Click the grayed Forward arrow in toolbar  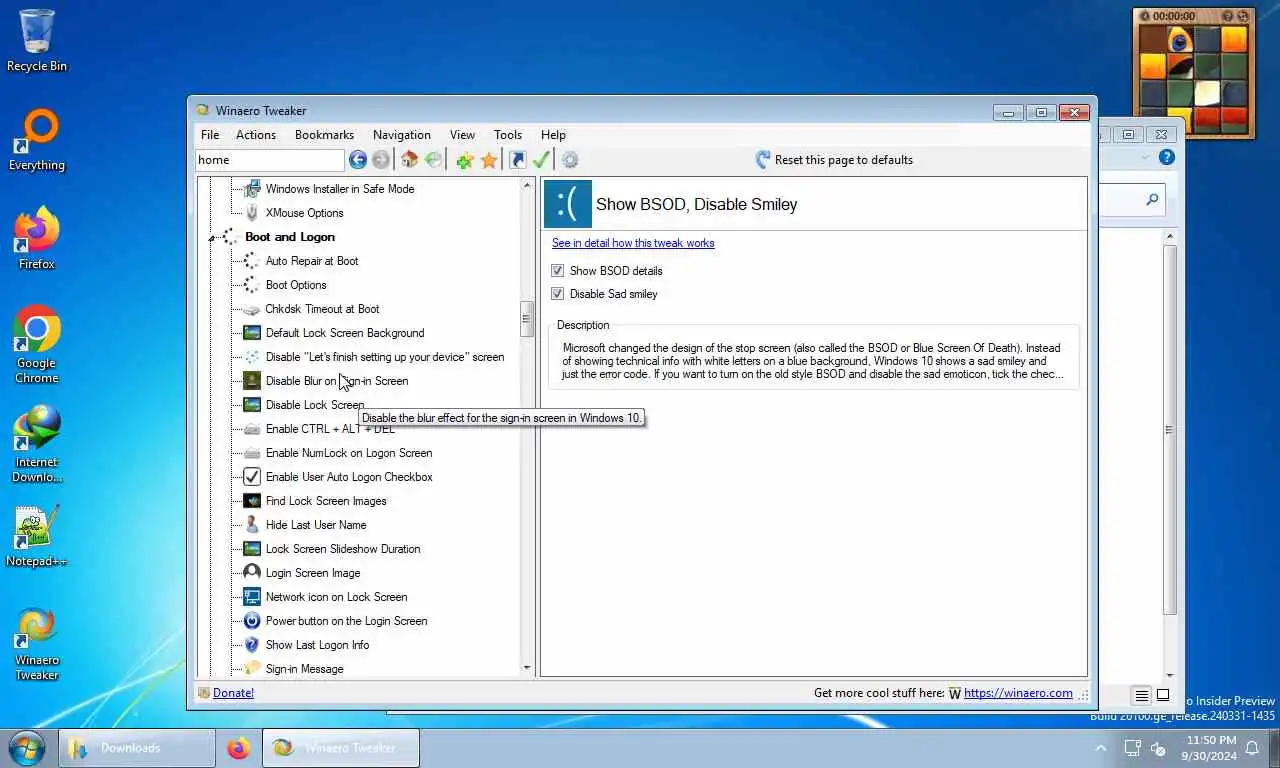tap(381, 160)
